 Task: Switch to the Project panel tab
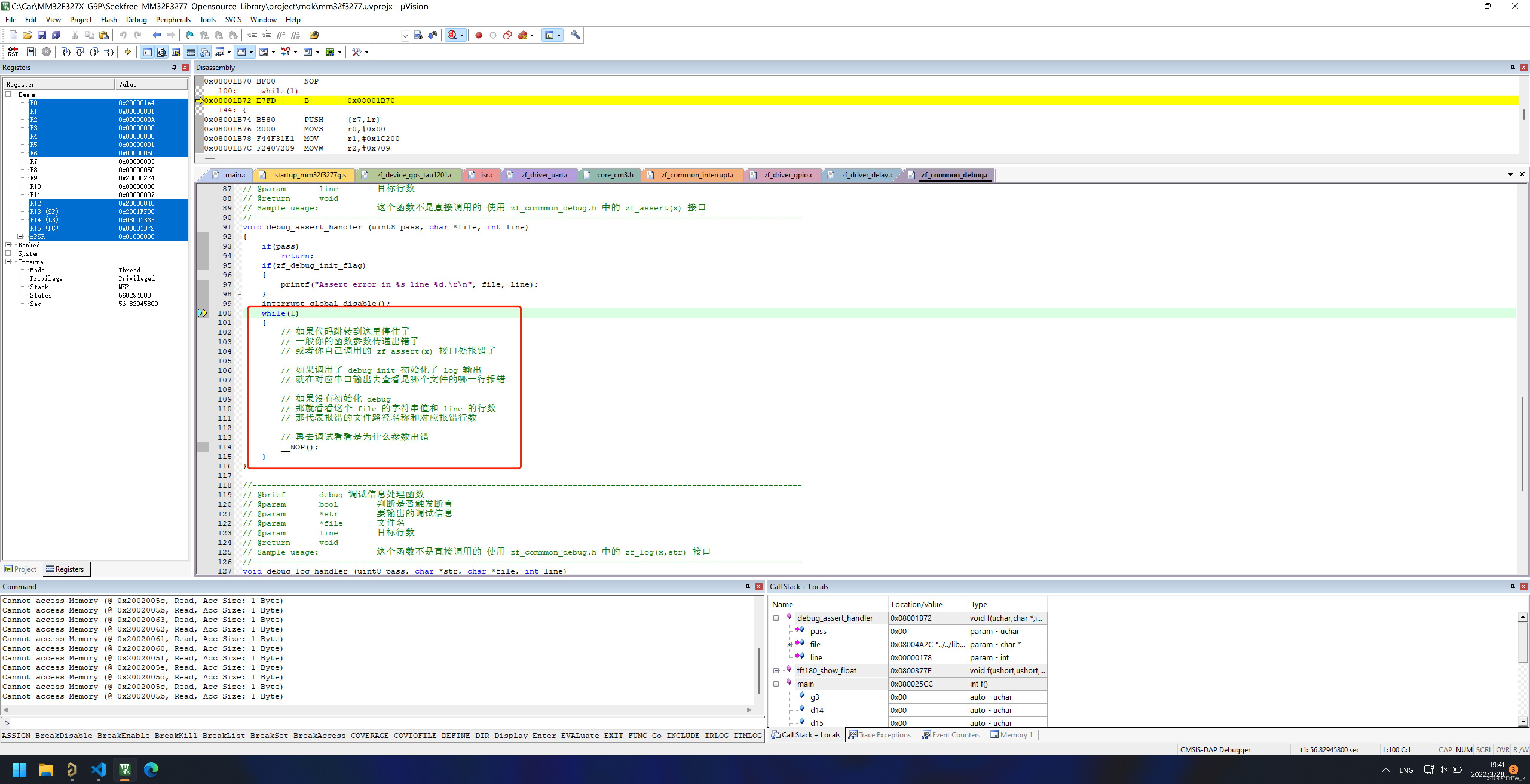pyautogui.click(x=21, y=569)
